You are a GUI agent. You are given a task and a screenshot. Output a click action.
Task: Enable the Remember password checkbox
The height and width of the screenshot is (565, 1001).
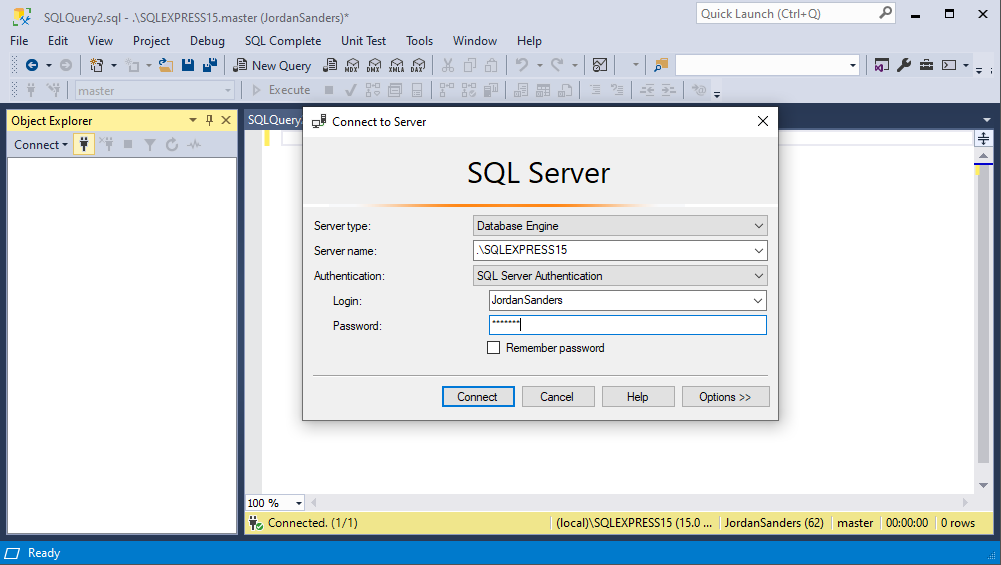(x=493, y=348)
